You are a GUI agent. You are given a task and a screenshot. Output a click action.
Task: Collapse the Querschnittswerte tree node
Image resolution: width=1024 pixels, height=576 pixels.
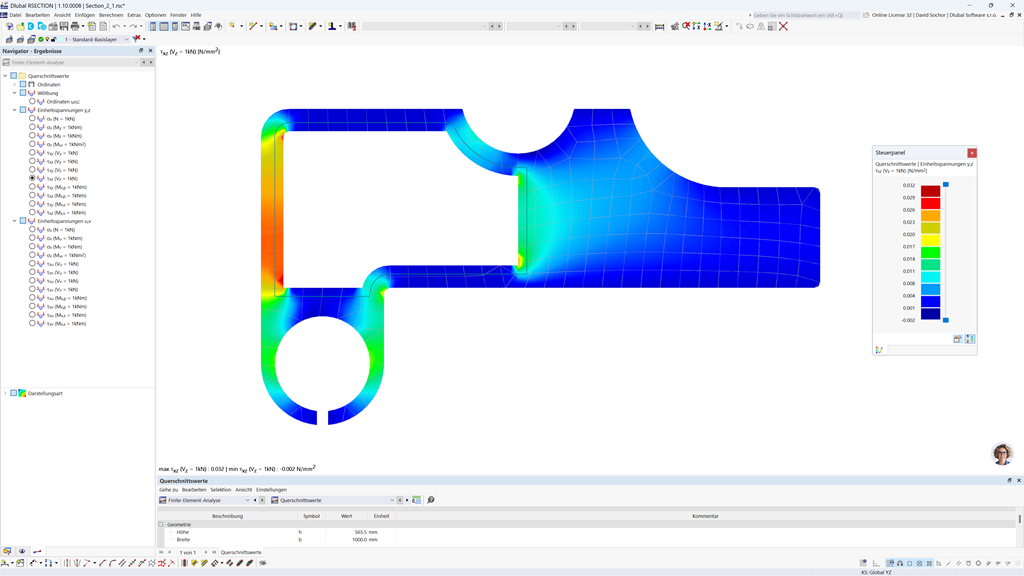point(5,76)
